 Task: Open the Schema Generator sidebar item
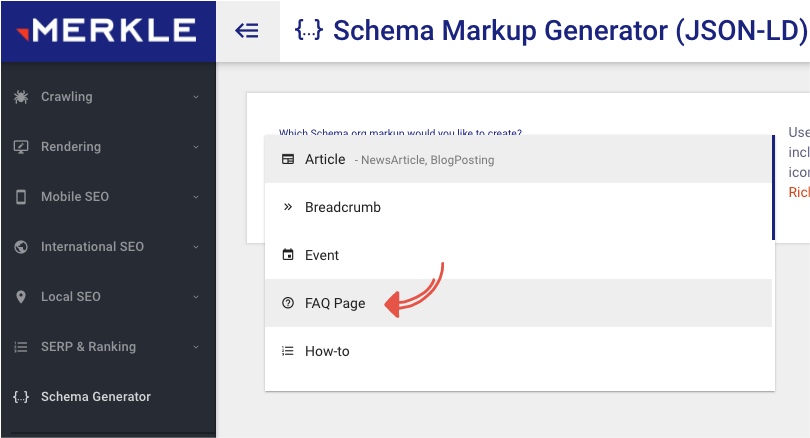[x=96, y=397]
